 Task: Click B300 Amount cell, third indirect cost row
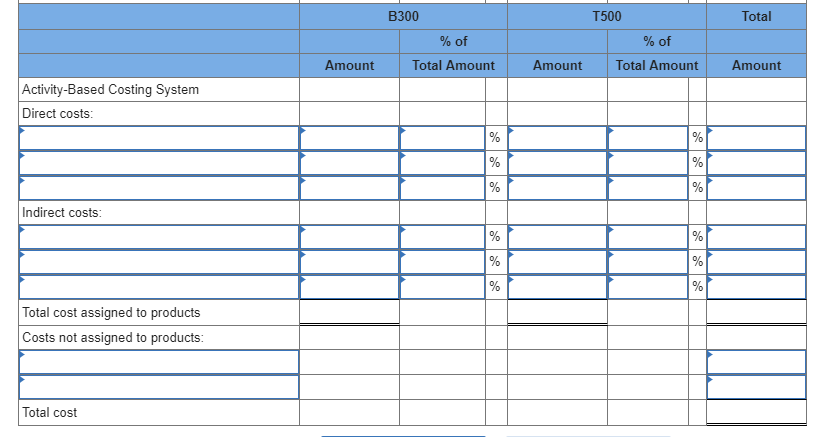[349, 287]
